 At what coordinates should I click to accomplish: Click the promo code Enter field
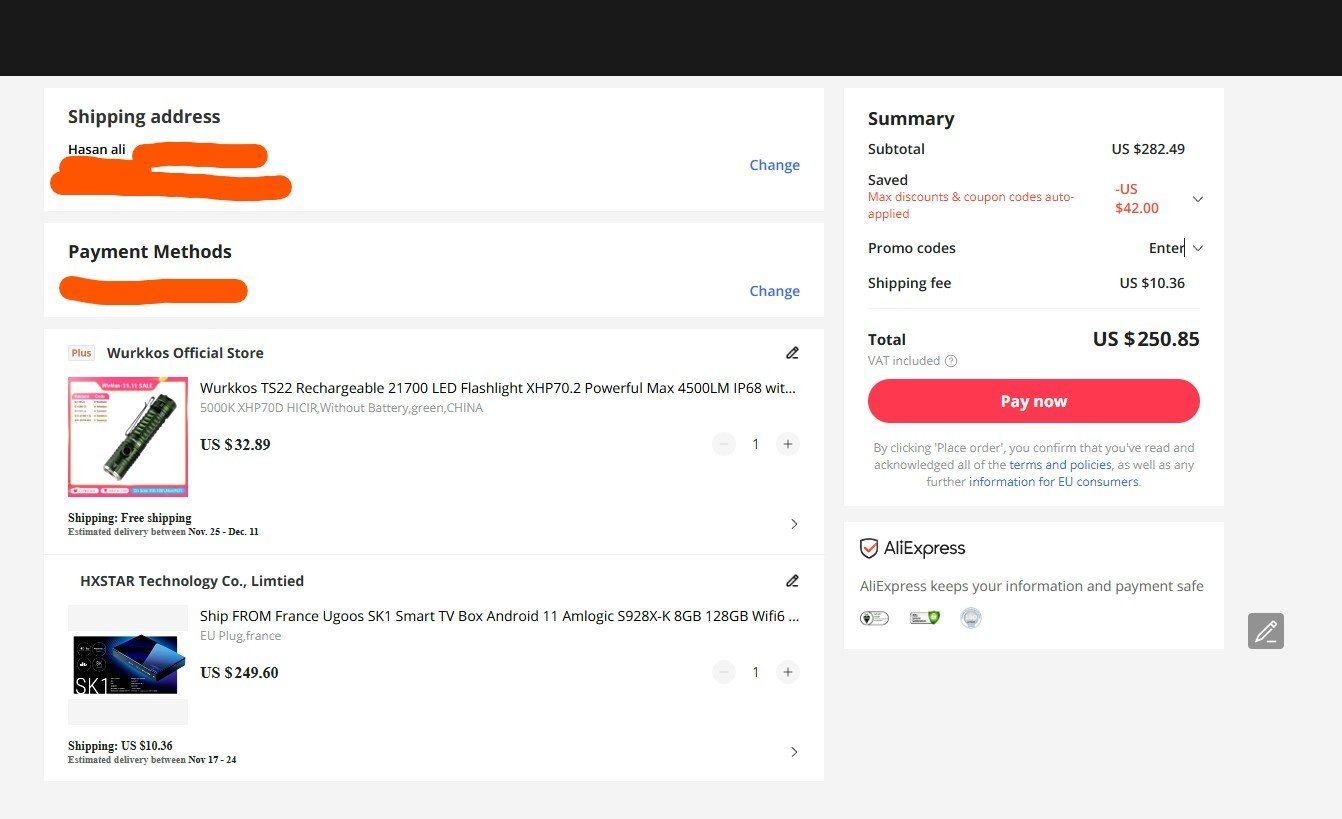pyautogui.click(x=1166, y=248)
